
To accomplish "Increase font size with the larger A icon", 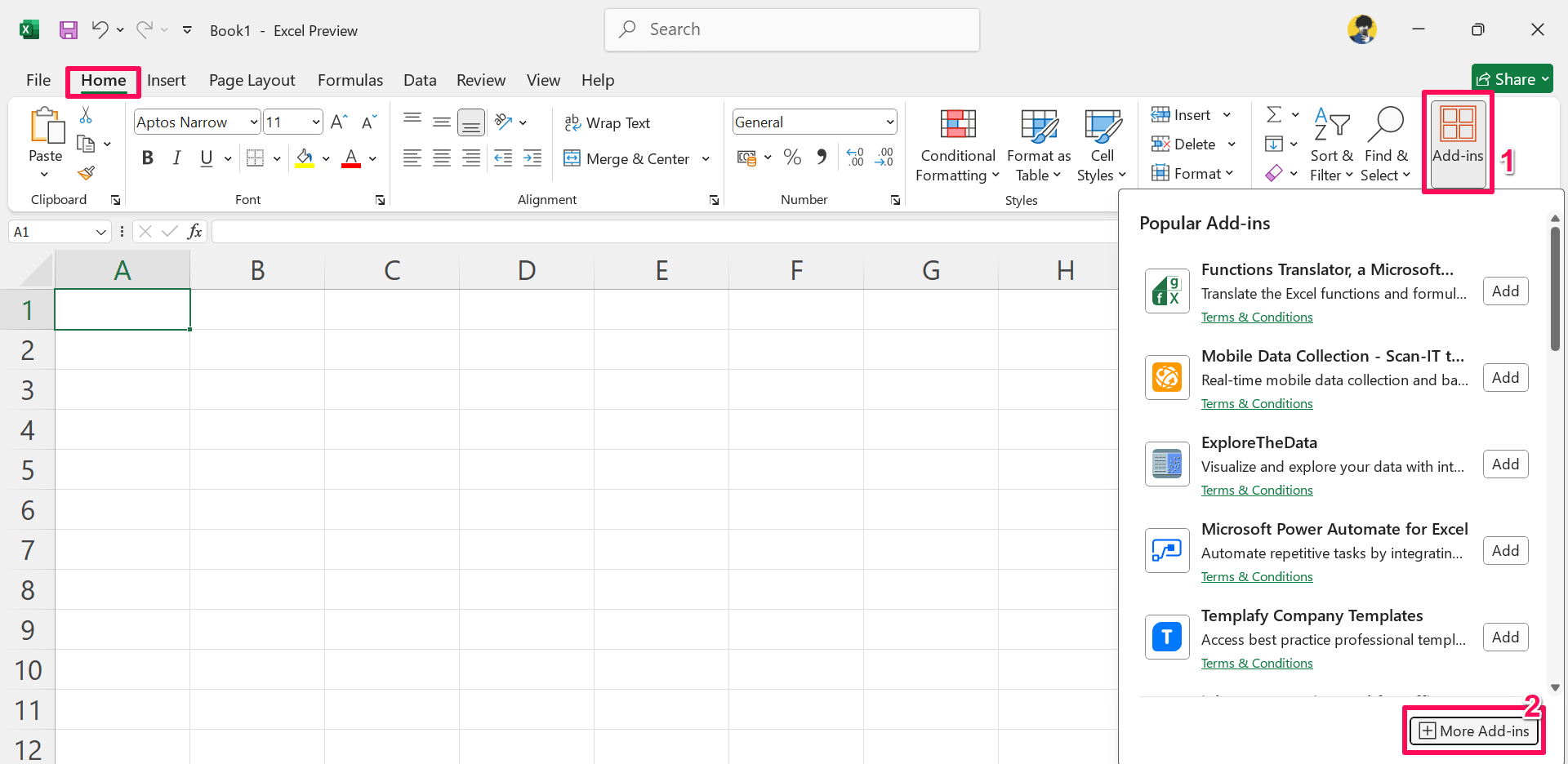I will click(339, 122).
